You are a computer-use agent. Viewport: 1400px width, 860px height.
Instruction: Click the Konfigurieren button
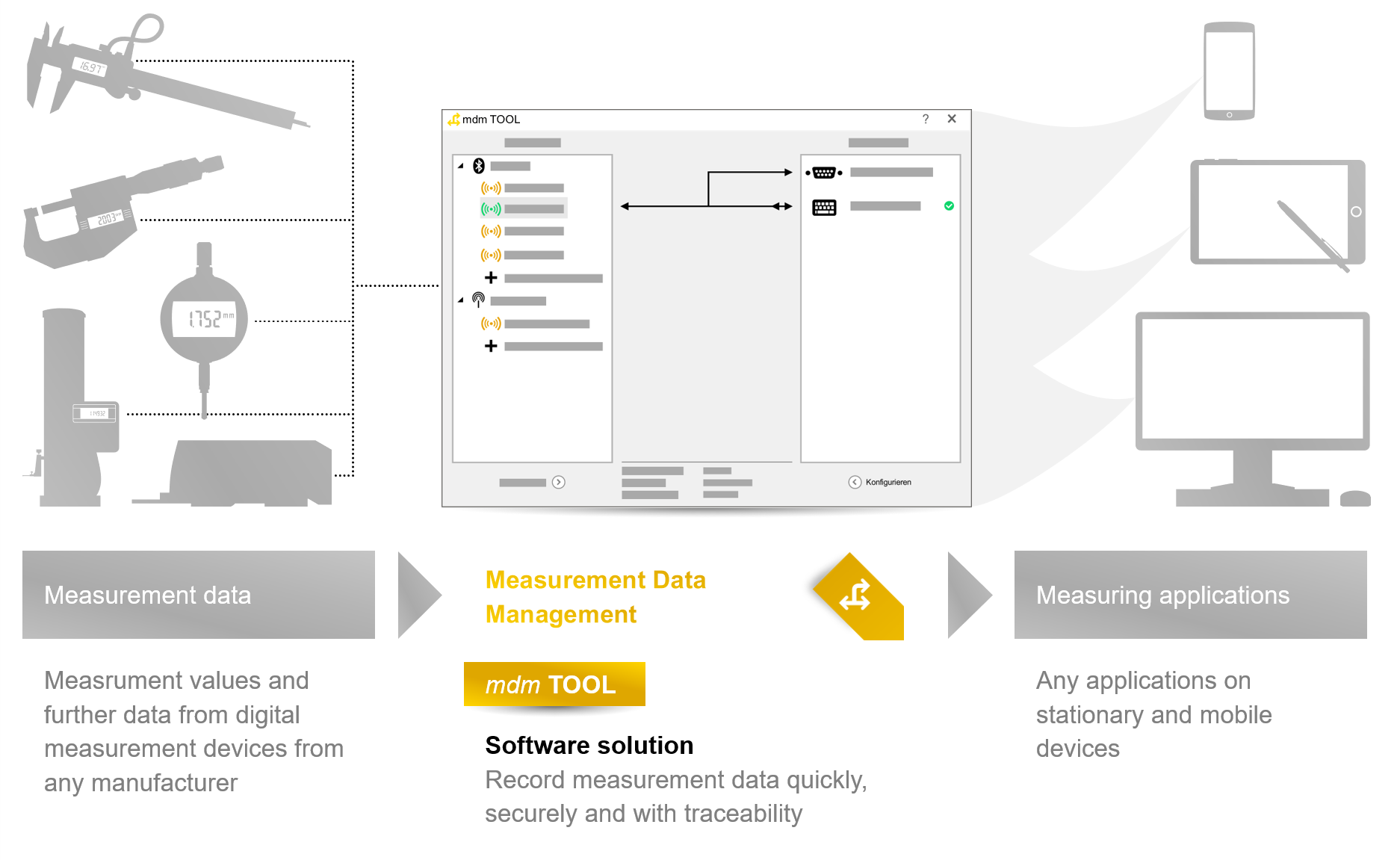click(880, 482)
